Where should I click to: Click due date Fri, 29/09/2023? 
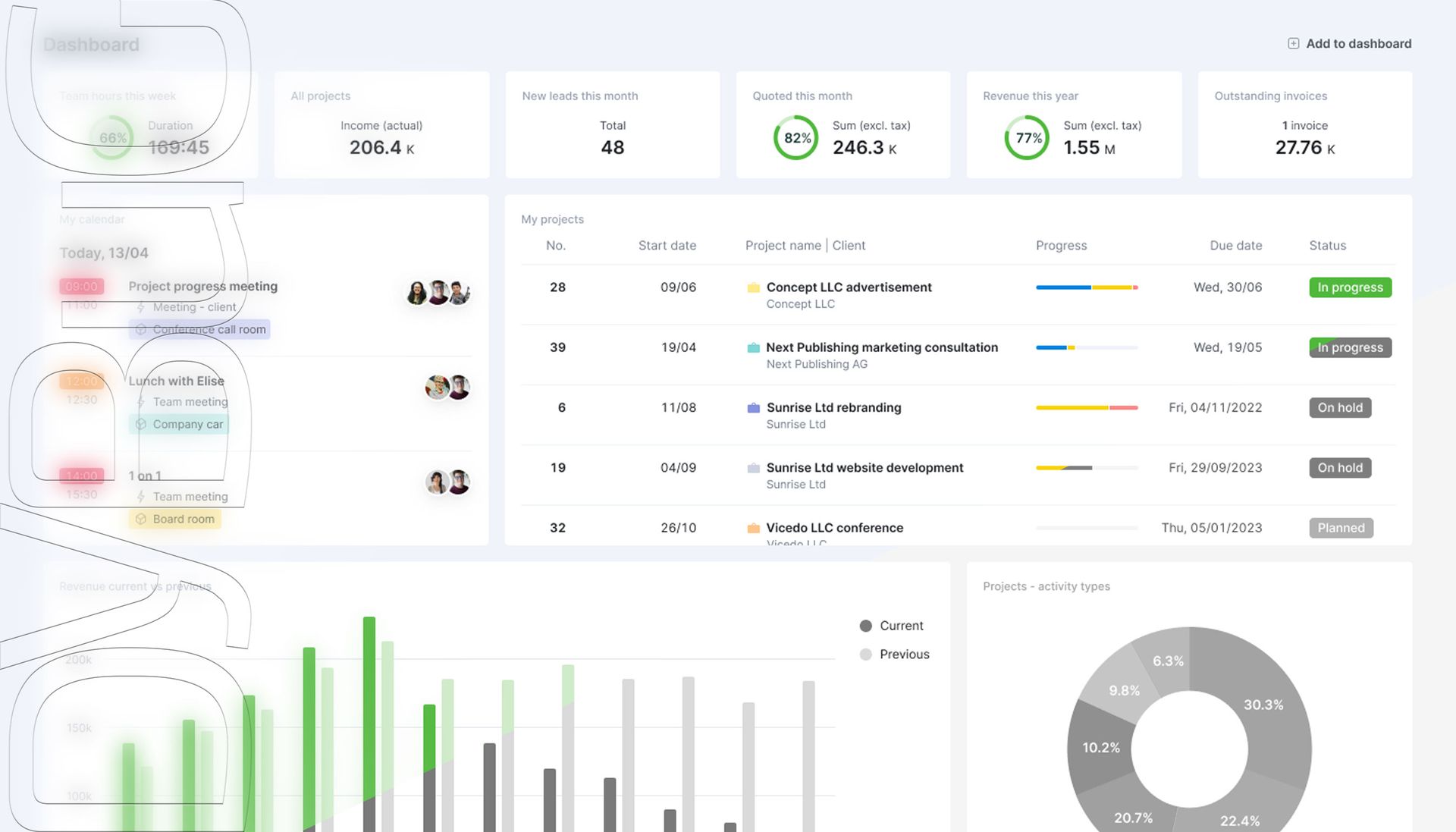pos(1215,468)
